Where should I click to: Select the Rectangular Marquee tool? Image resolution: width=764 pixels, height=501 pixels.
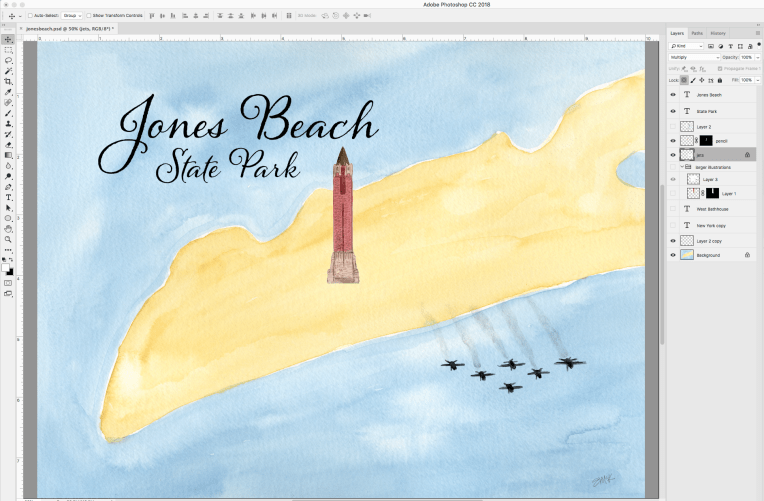[8, 50]
